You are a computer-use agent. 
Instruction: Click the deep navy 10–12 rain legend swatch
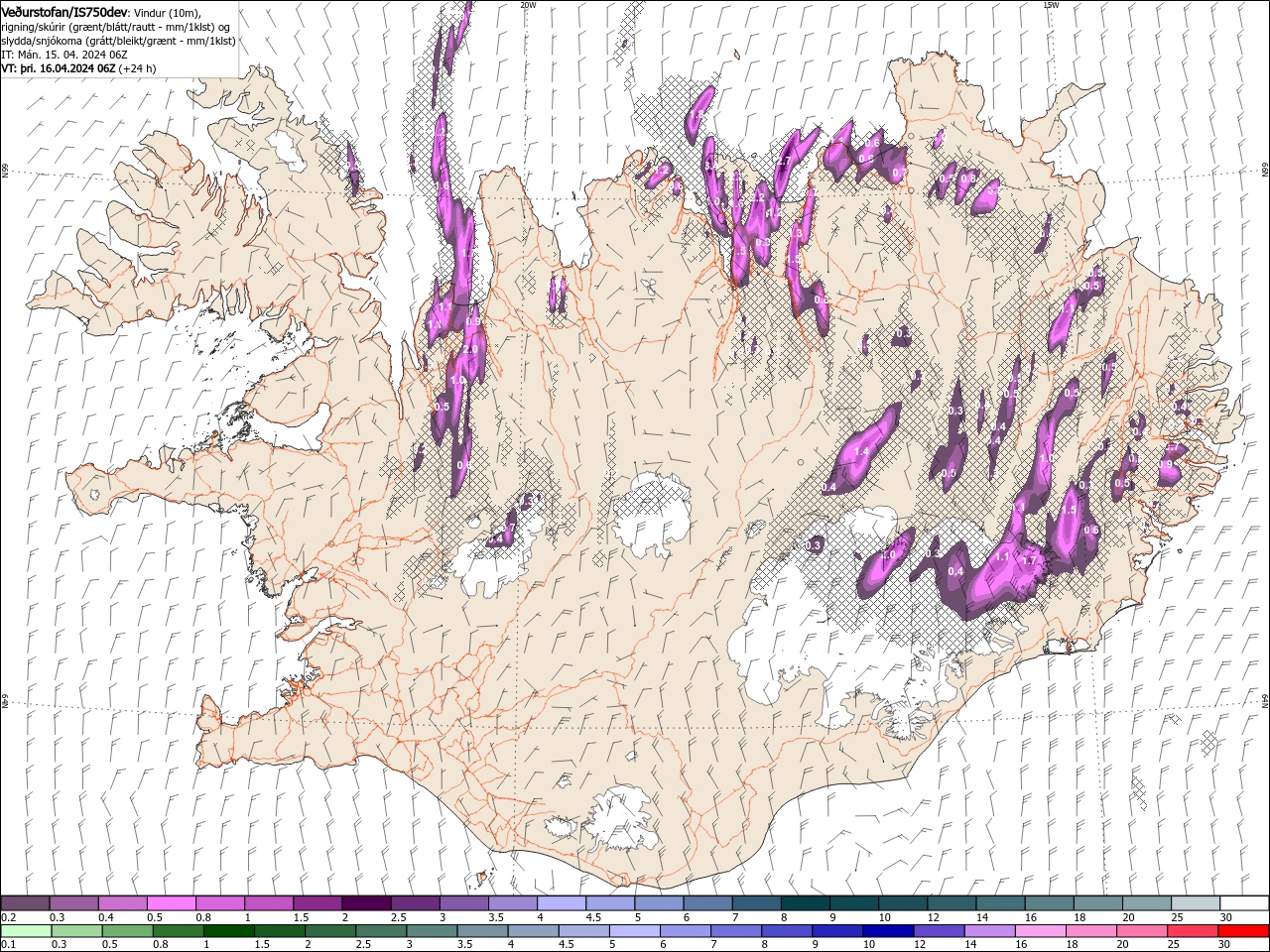coord(888,931)
